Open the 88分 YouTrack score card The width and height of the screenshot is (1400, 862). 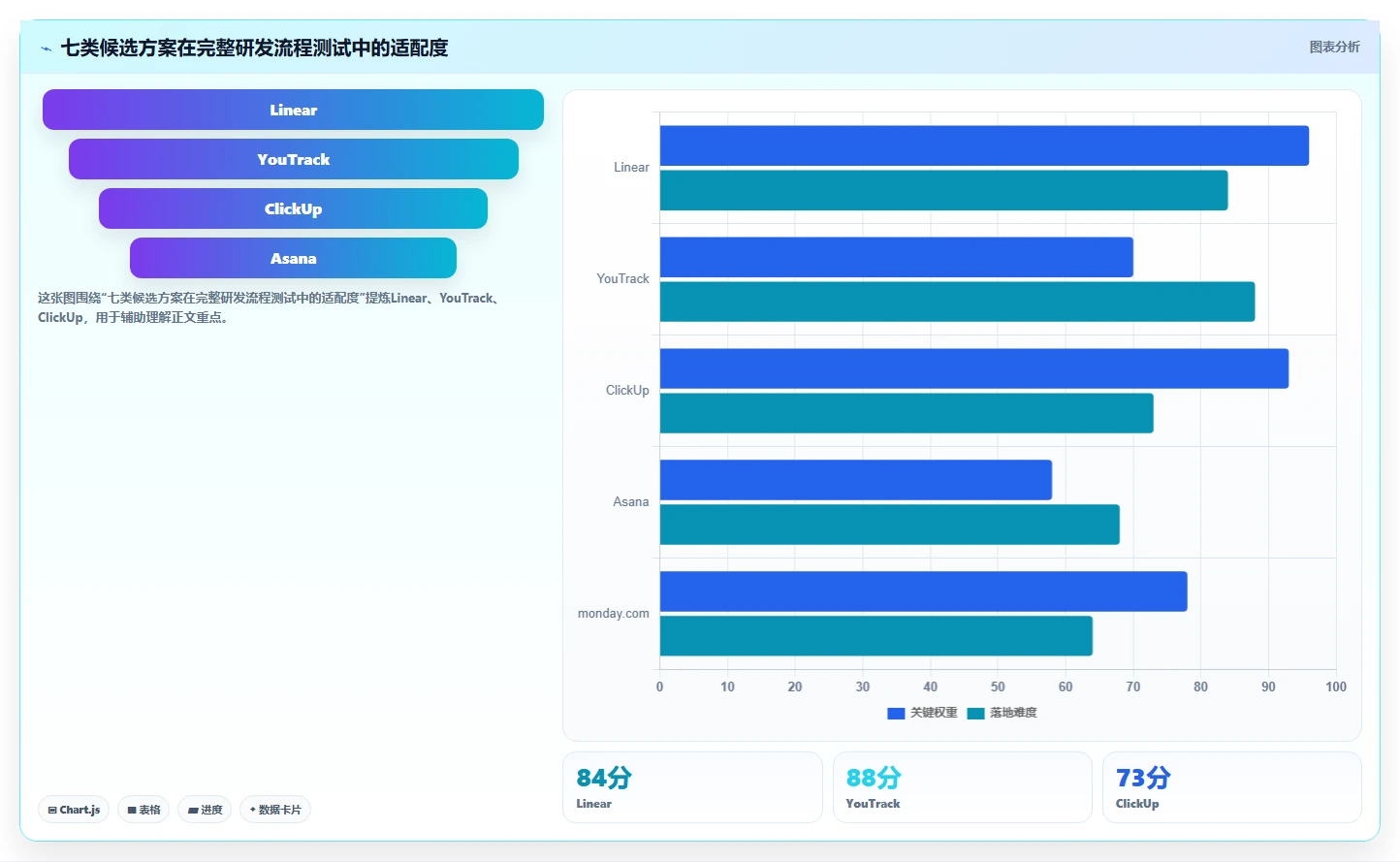963,787
